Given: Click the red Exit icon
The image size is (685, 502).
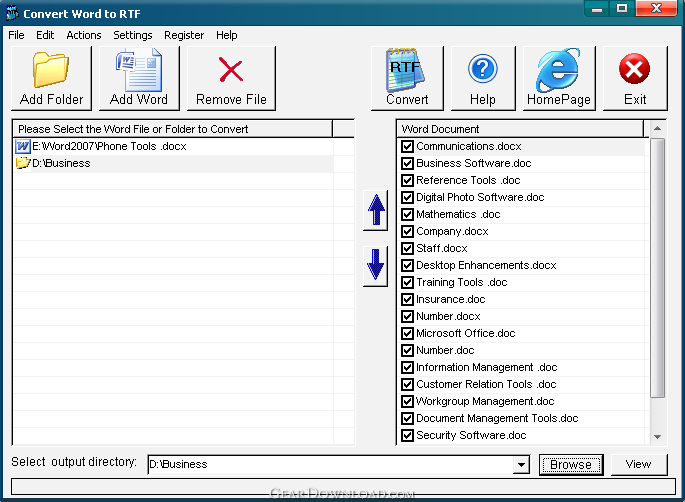Looking at the screenshot, I should click(x=634, y=69).
